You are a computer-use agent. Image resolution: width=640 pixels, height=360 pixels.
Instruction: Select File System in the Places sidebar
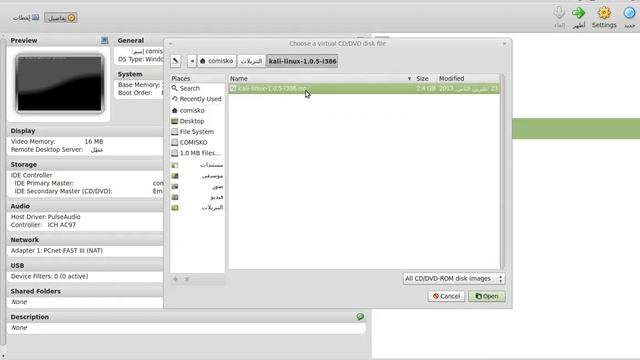[x=197, y=132]
